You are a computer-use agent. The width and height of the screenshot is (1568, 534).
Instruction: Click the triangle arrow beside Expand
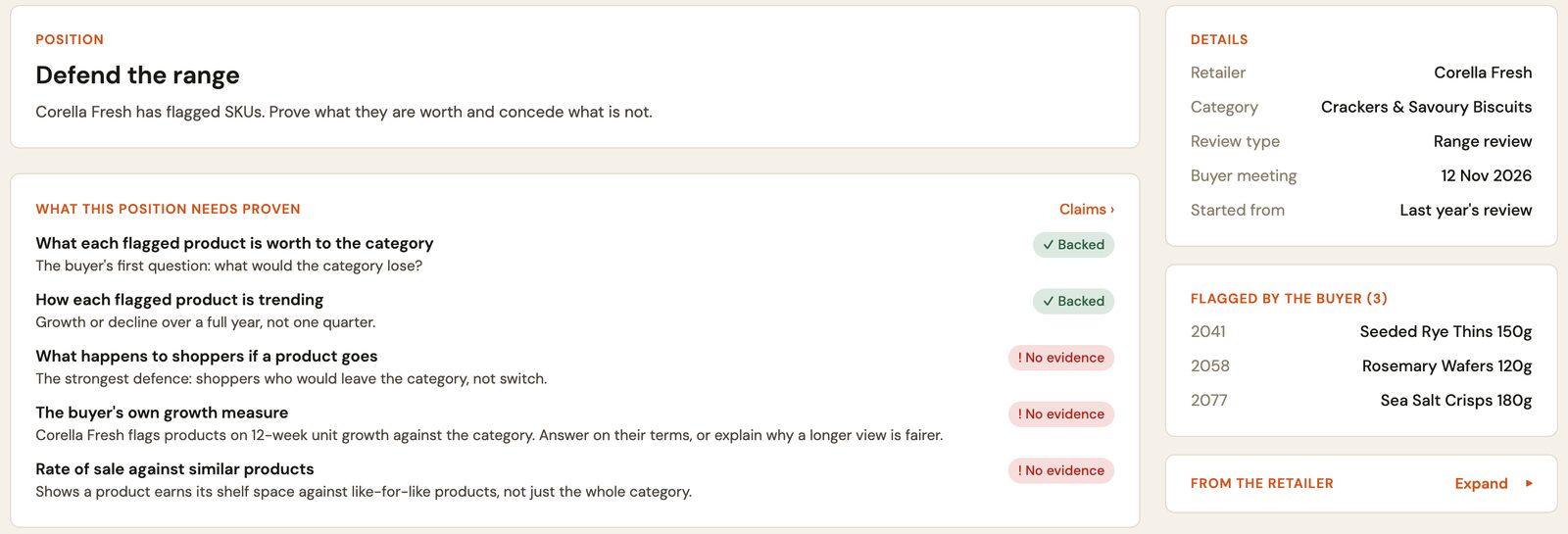tap(1529, 483)
